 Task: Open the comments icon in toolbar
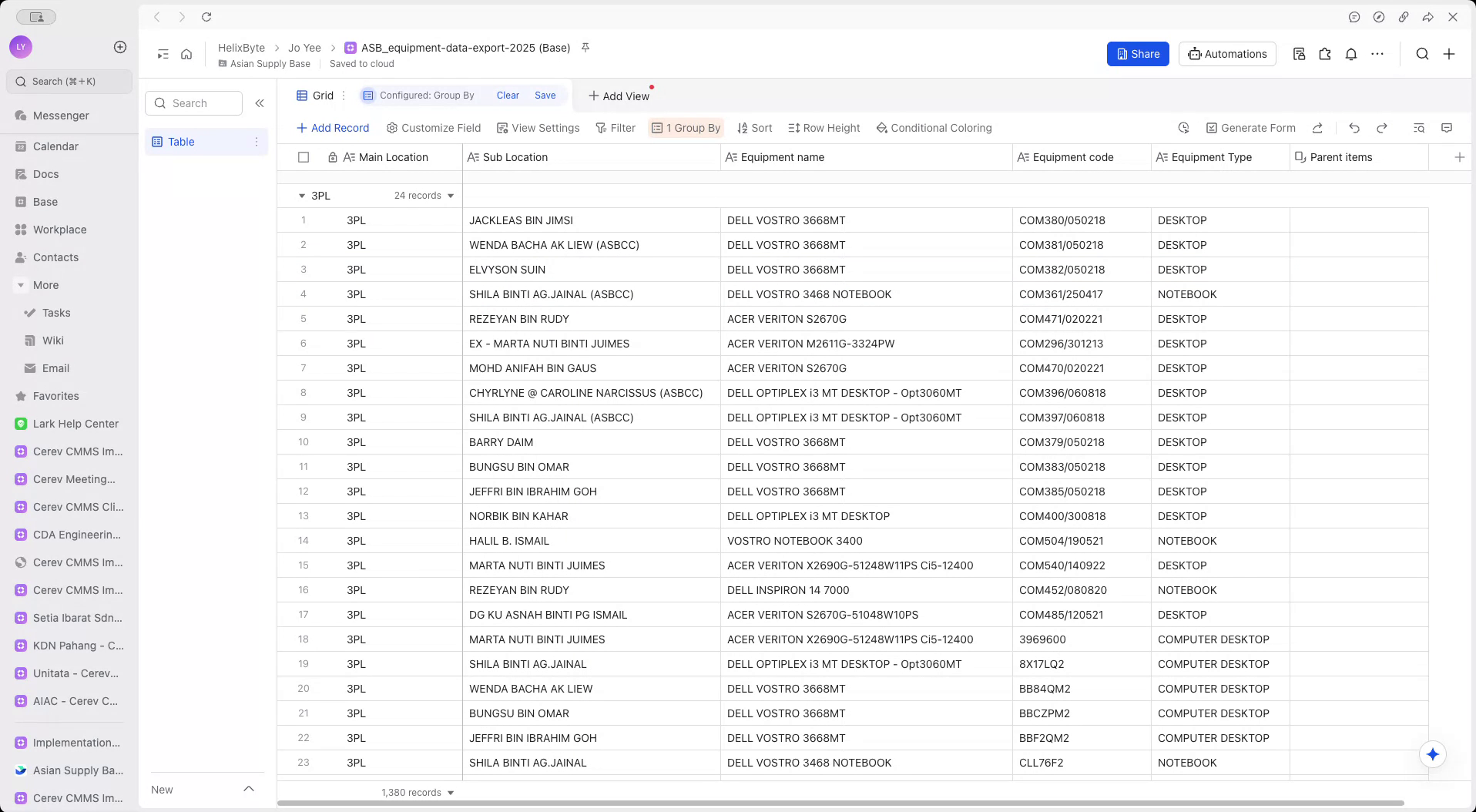[1447, 128]
